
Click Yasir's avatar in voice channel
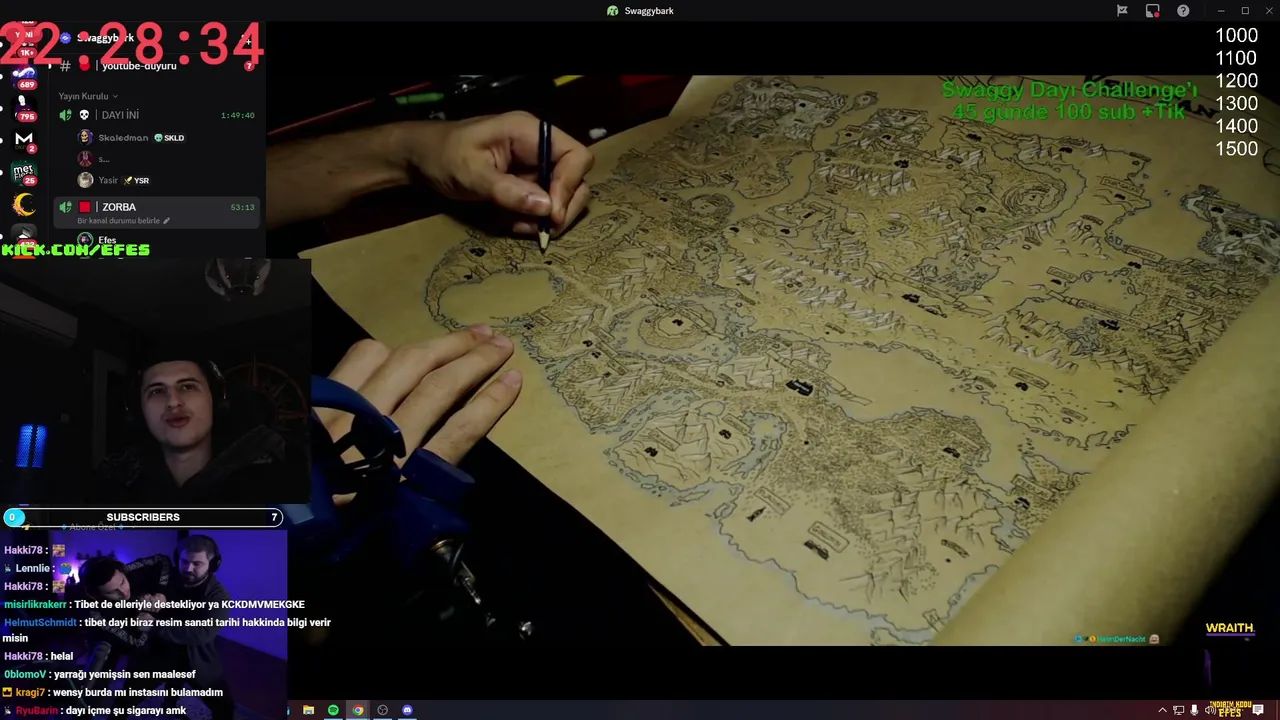click(85, 180)
